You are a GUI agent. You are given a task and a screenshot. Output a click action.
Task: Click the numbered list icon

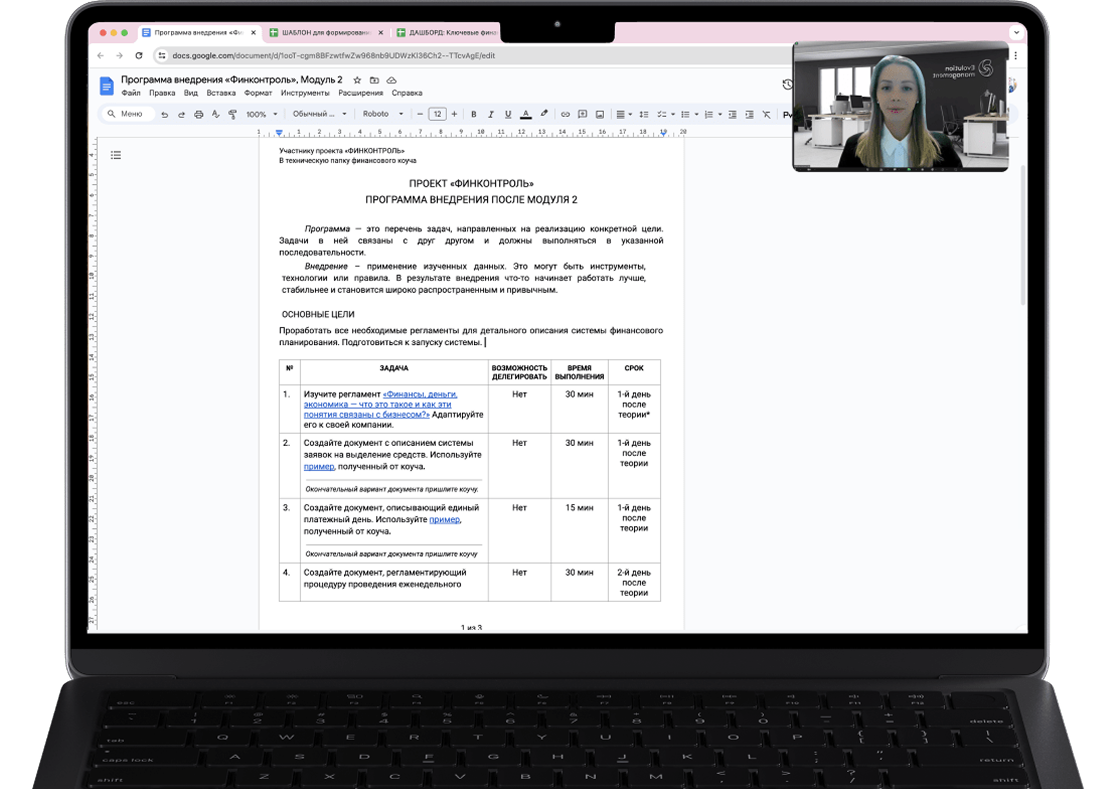(x=709, y=114)
